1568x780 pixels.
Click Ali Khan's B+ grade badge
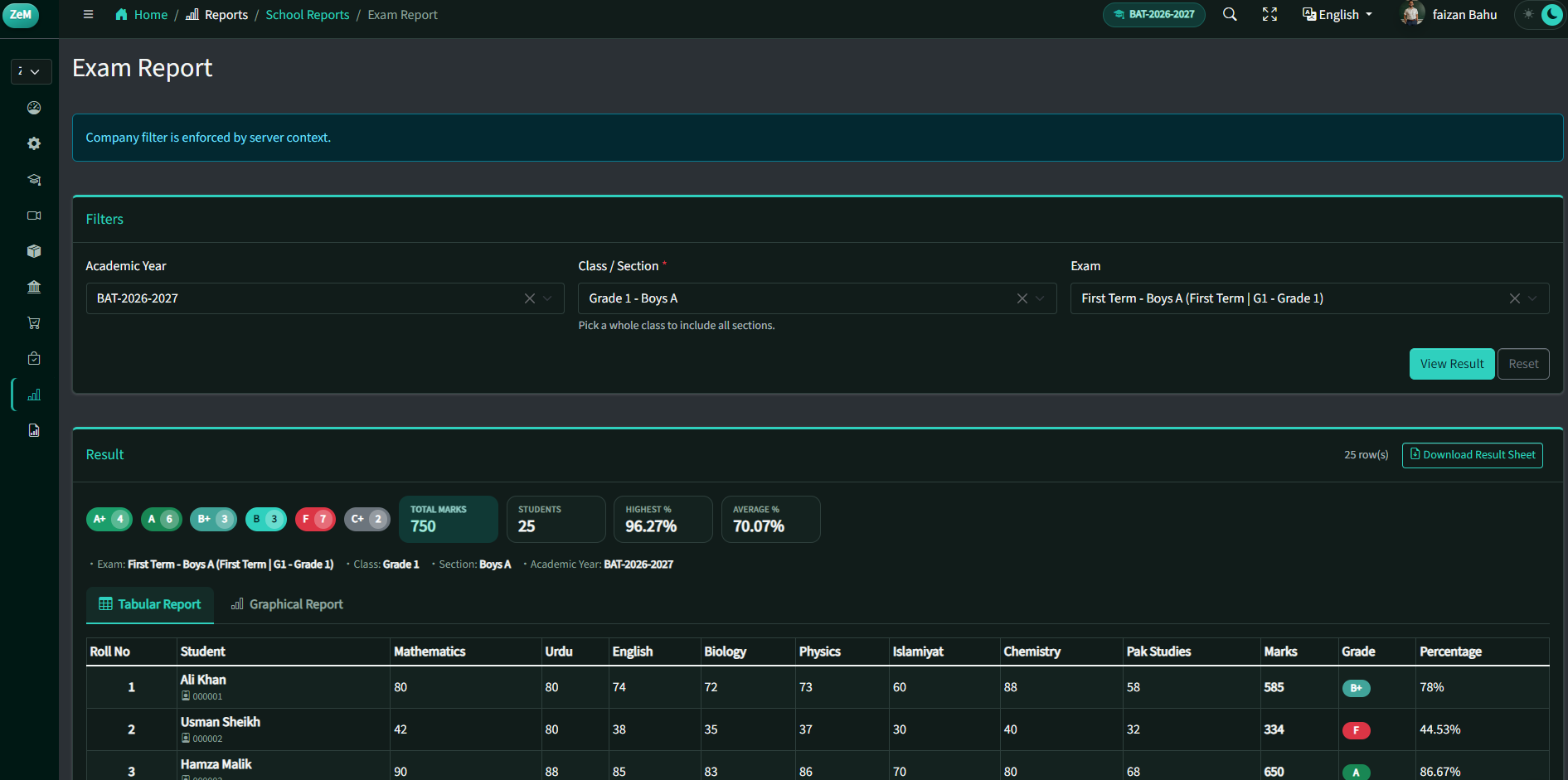pyautogui.click(x=1356, y=688)
